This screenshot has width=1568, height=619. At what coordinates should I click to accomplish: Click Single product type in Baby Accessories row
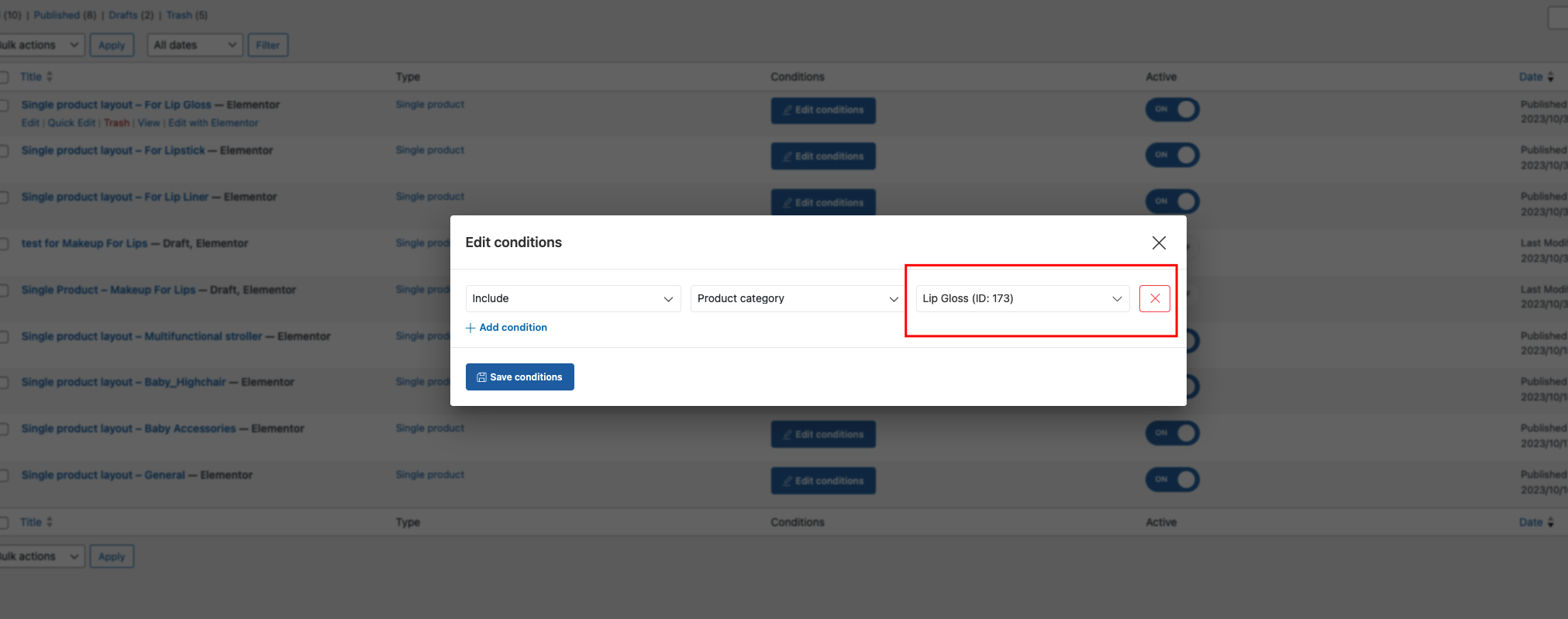click(430, 428)
